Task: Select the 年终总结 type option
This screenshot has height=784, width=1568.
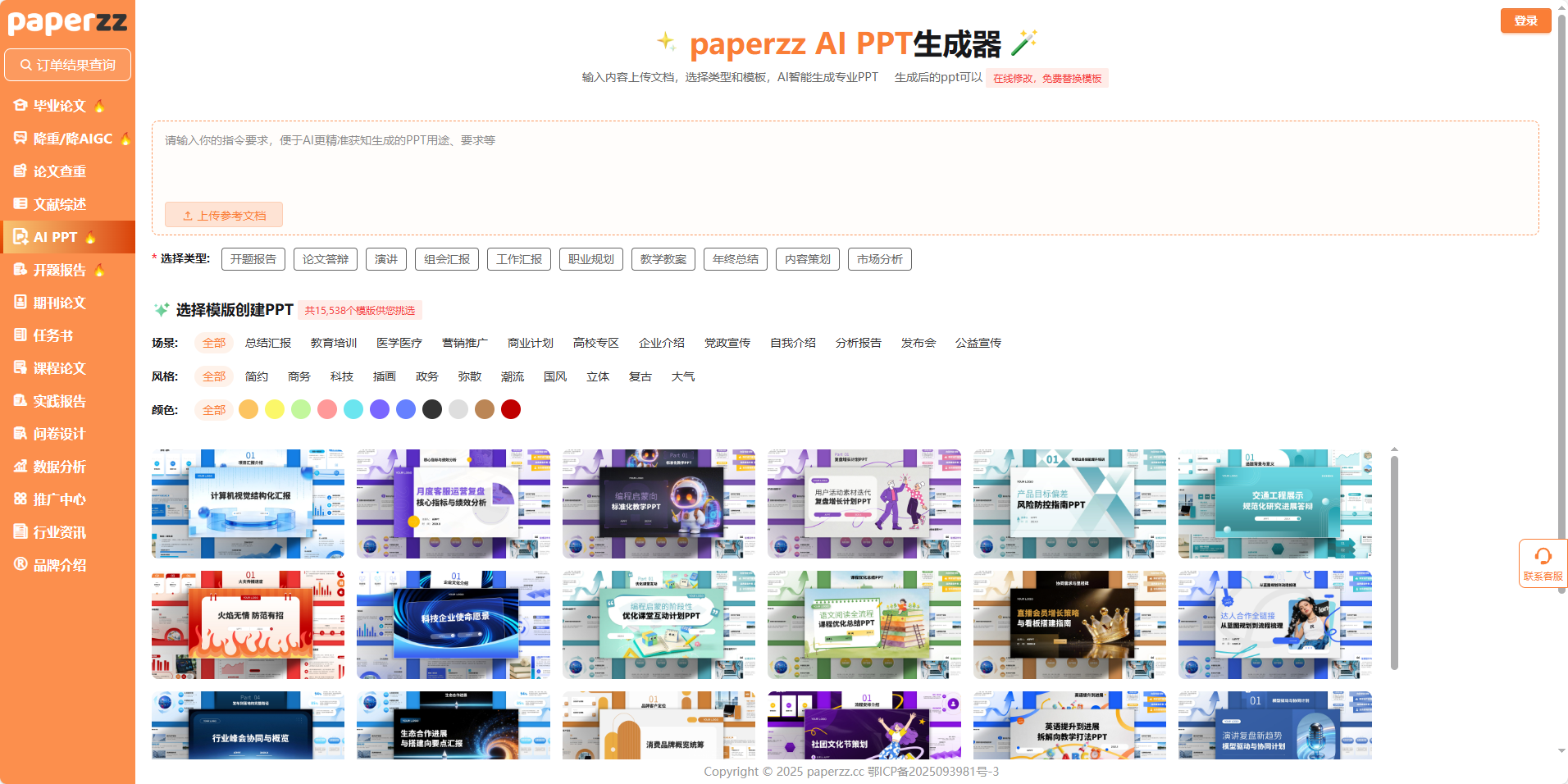Action: pos(735,259)
